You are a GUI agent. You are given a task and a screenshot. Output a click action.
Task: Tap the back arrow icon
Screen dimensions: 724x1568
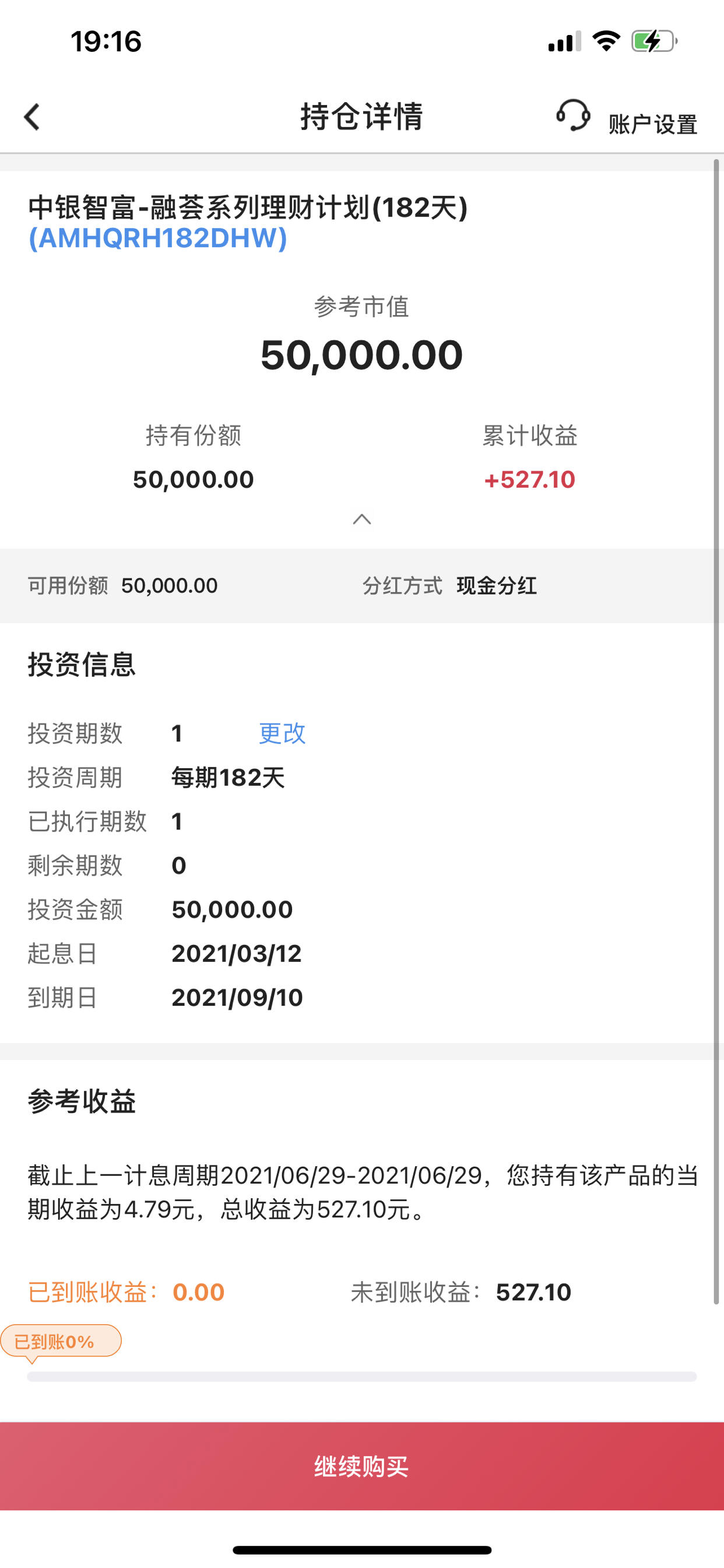click(x=31, y=116)
